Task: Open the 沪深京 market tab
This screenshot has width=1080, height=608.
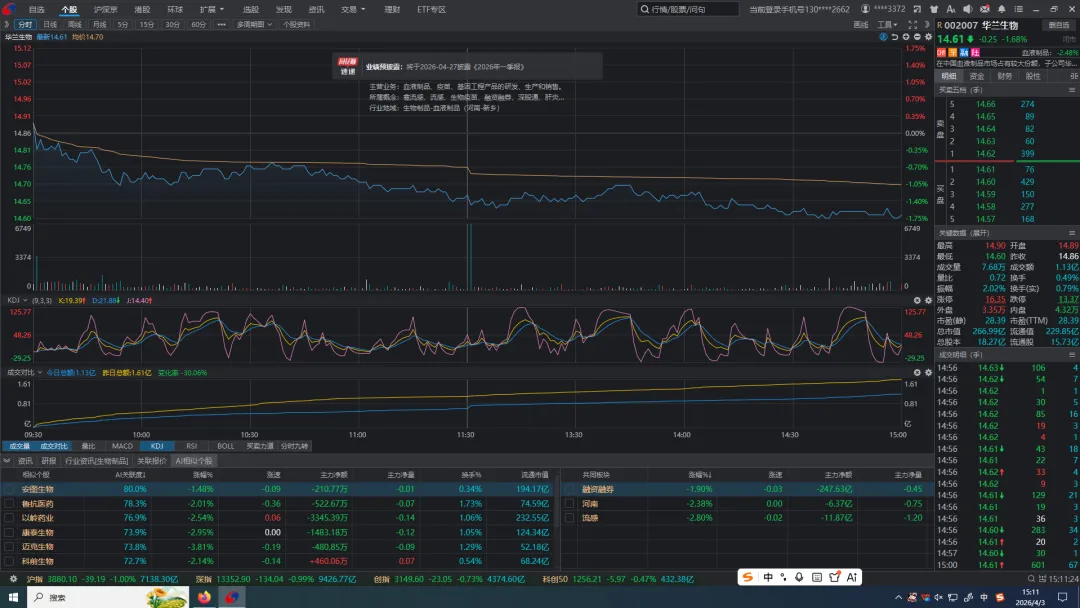Action: click(x=105, y=10)
